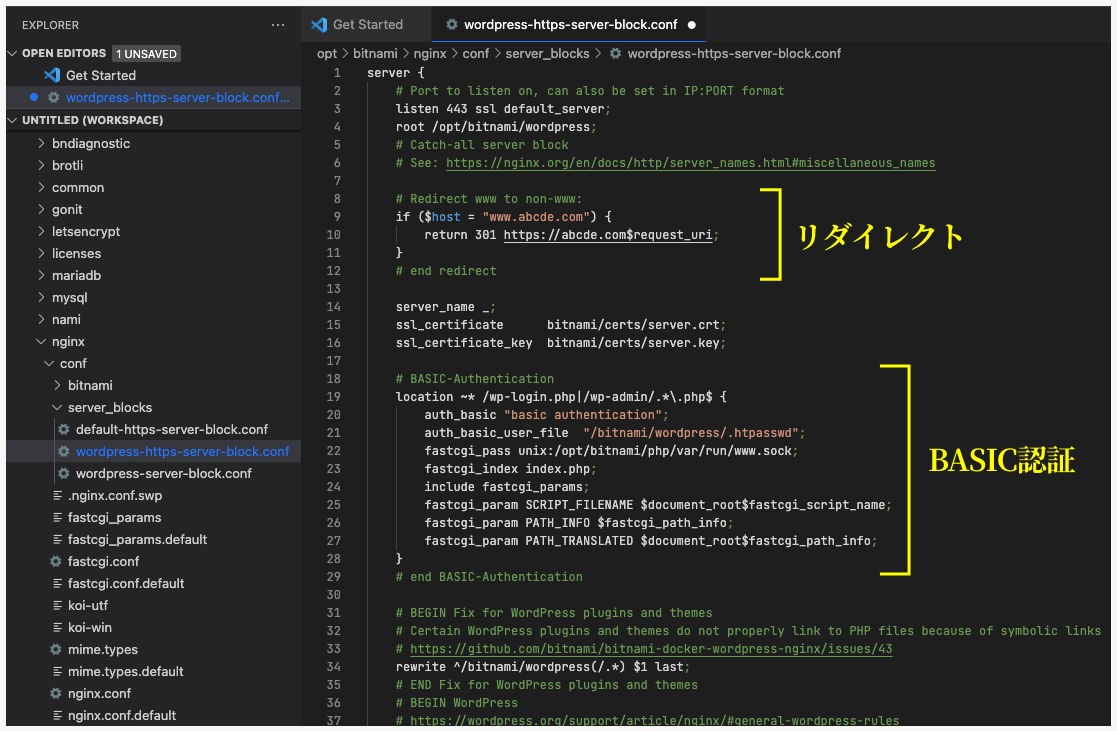The width and height of the screenshot is (1117, 731).
Task: Click VS Code icon beside Get Started in Open Editors
Action: coord(52,75)
